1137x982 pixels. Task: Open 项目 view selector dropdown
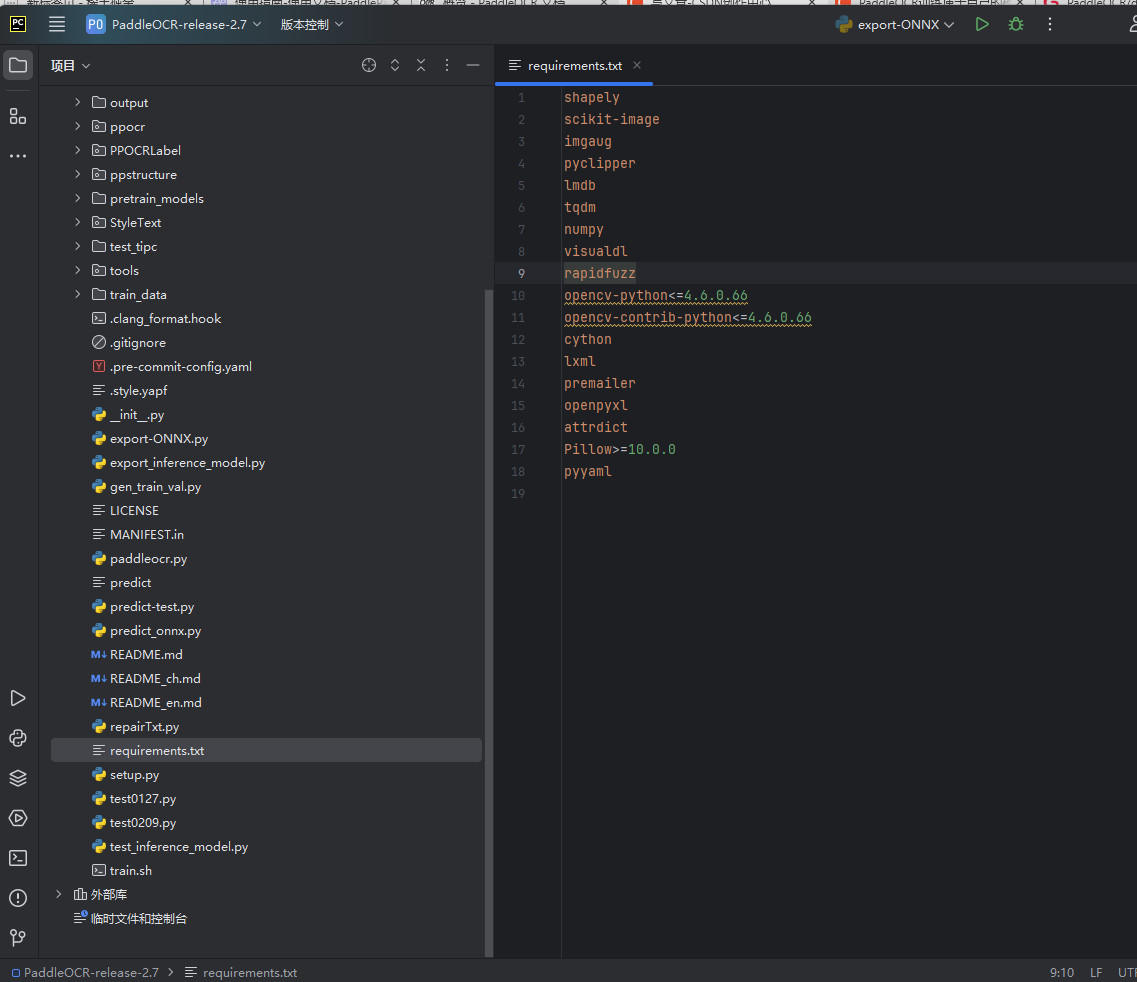(70, 65)
